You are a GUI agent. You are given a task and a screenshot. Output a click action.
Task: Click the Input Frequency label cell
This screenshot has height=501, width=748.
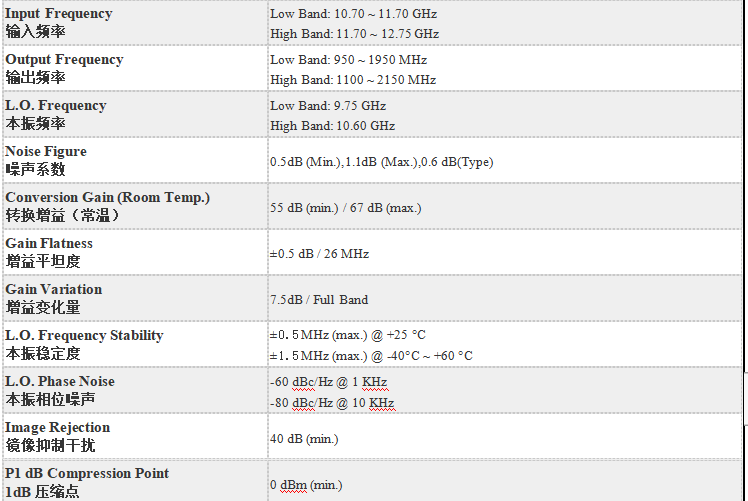135,23
